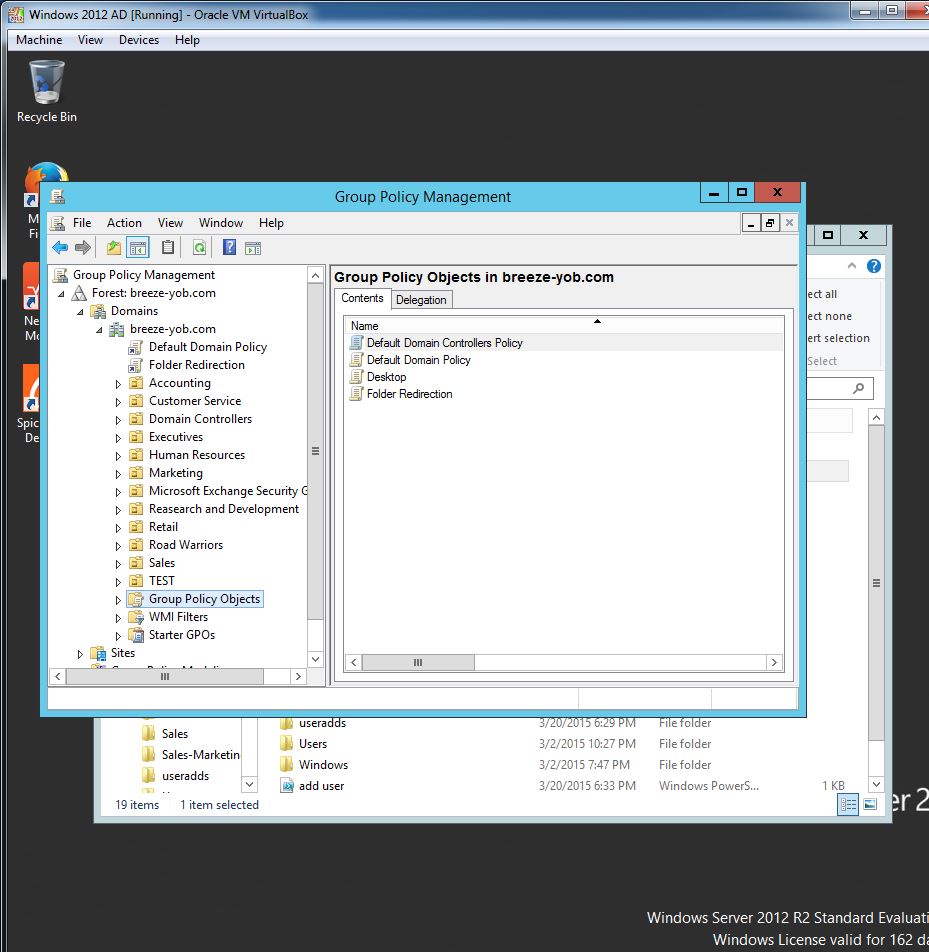Viewport: 929px width, 952px height.
Task: Switch File Explorer to details view icon
Action: [848, 804]
